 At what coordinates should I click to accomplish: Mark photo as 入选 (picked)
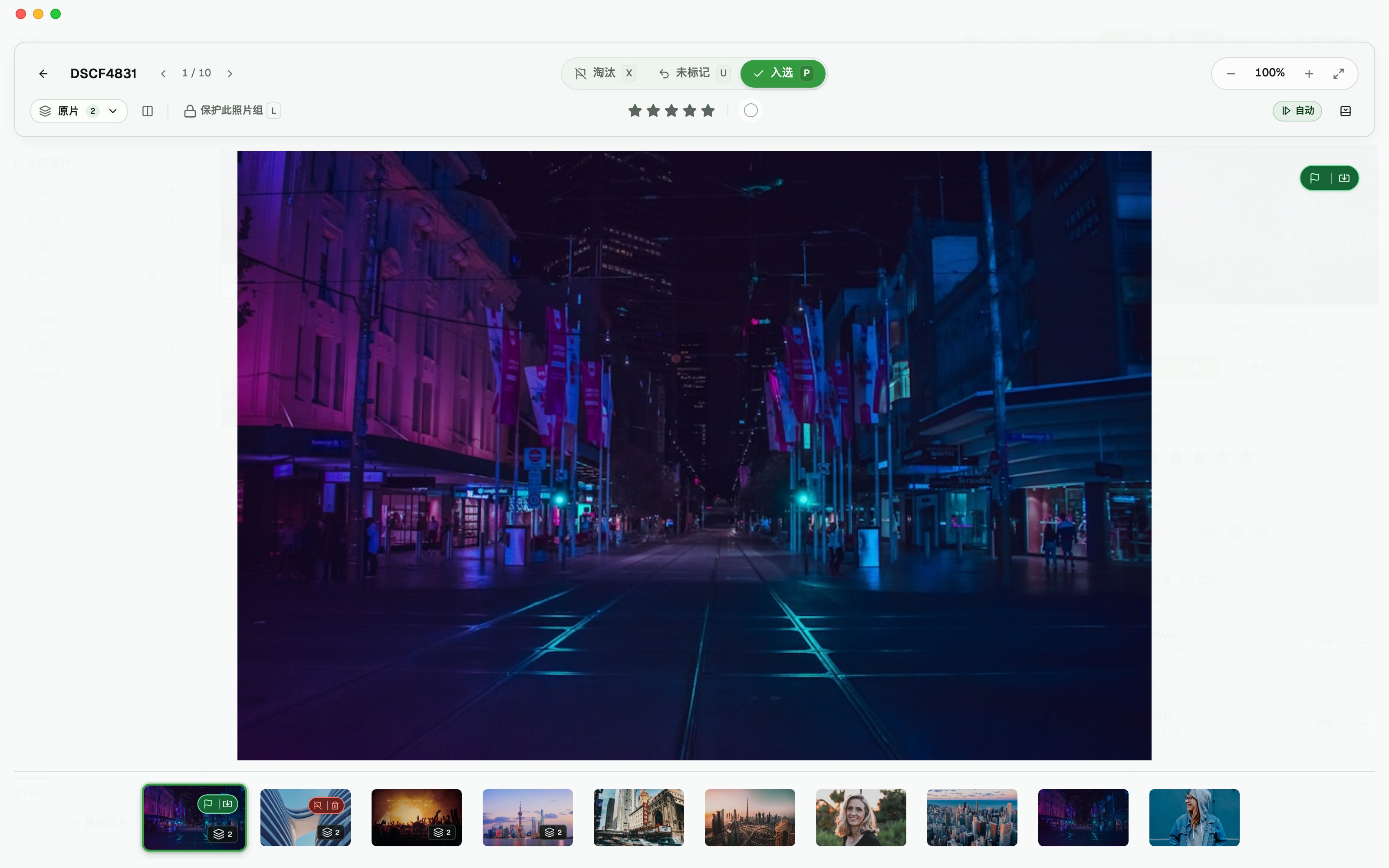pos(783,73)
